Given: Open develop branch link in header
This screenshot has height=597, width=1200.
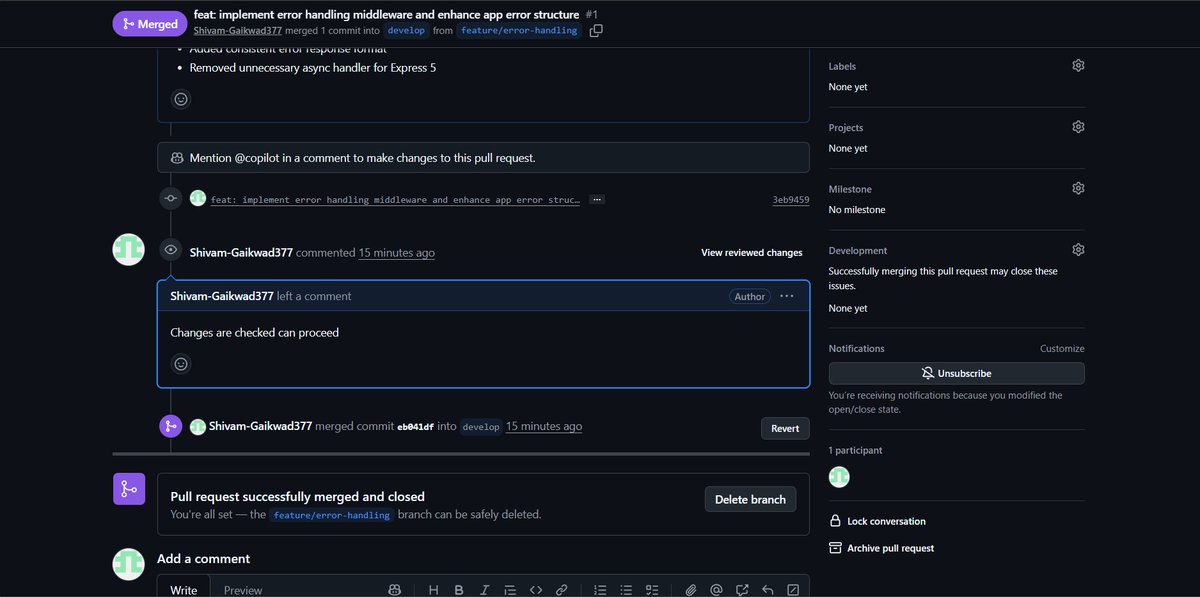Looking at the screenshot, I should (x=407, y=31).
